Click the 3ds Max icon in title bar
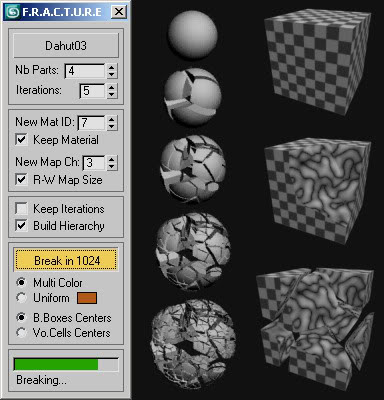Viewport: 384px width, 400px height. tap(13, 12)
